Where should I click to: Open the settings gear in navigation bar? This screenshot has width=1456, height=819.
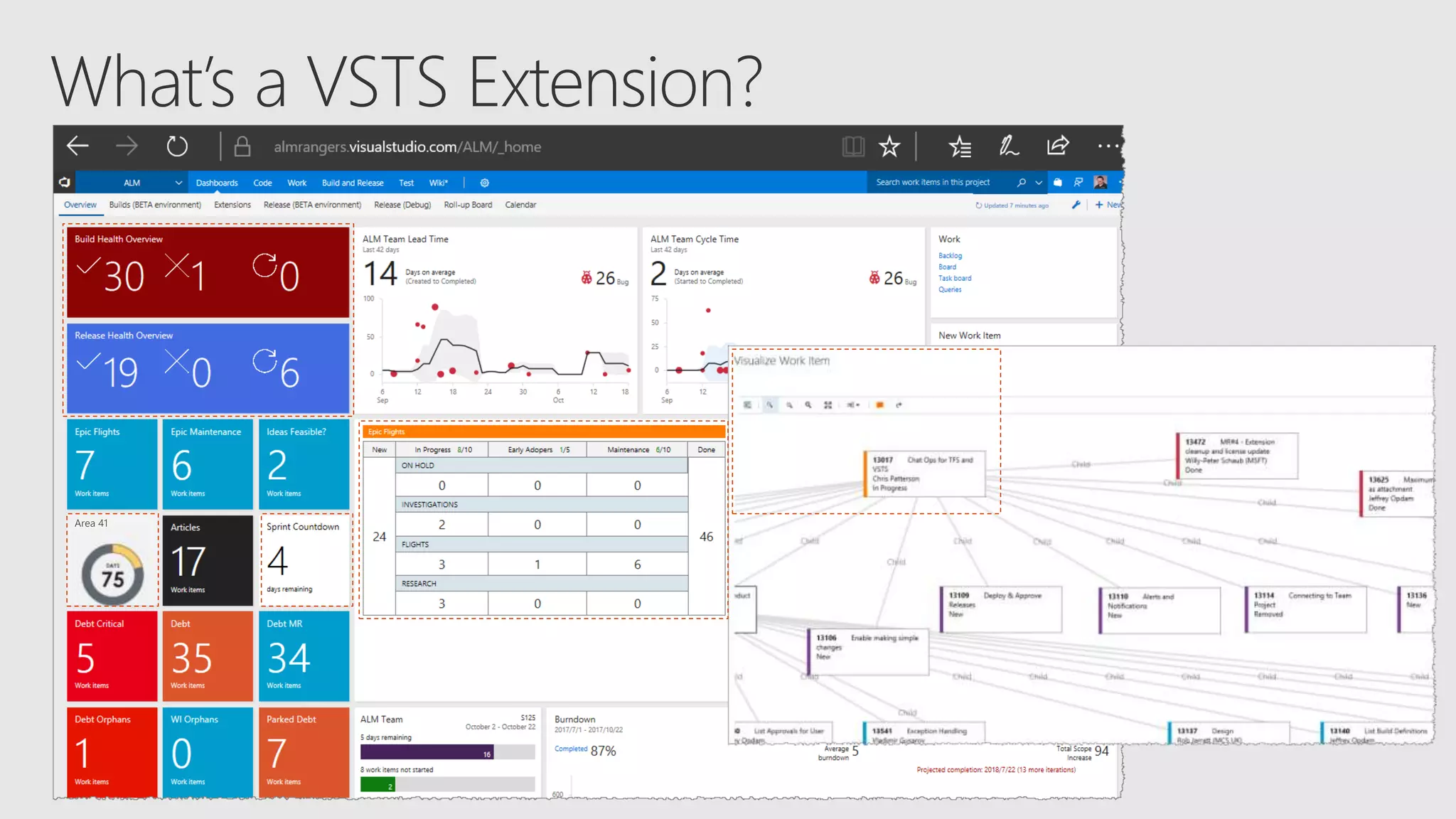tap(485, 183)
